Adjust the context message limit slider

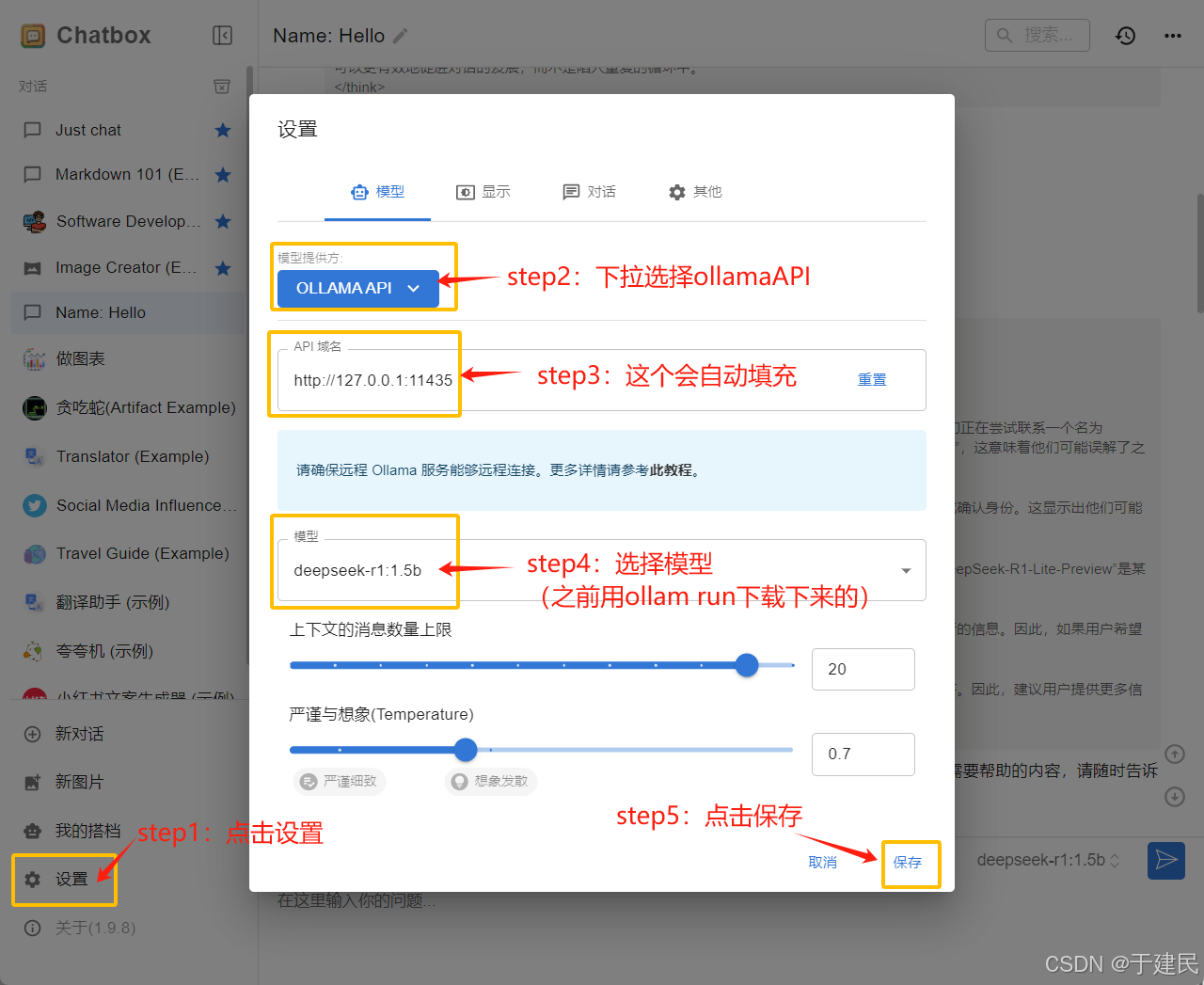pyautogui.click(x=747, y=665)
